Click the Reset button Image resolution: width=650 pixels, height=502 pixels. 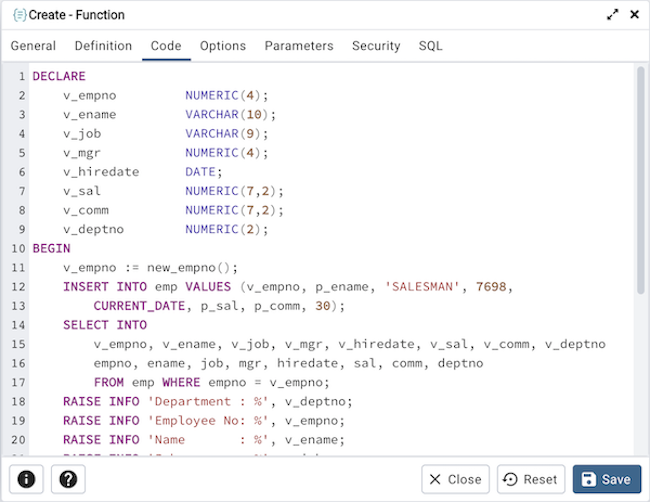[531, 479]
